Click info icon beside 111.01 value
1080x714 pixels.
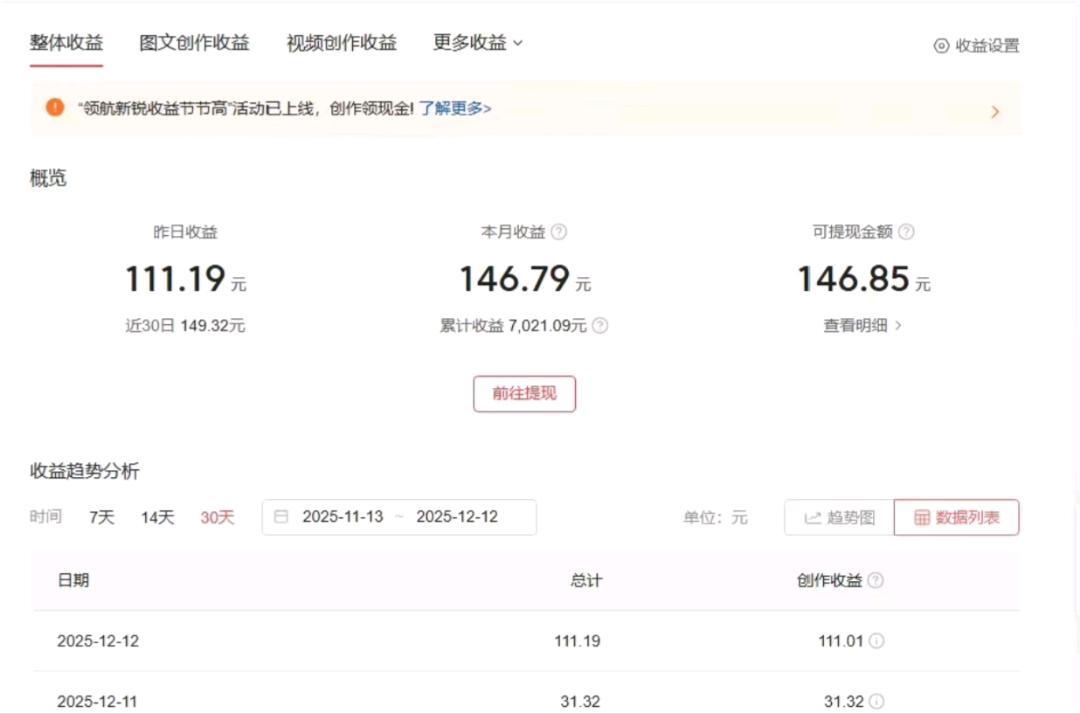coord(876,641)
